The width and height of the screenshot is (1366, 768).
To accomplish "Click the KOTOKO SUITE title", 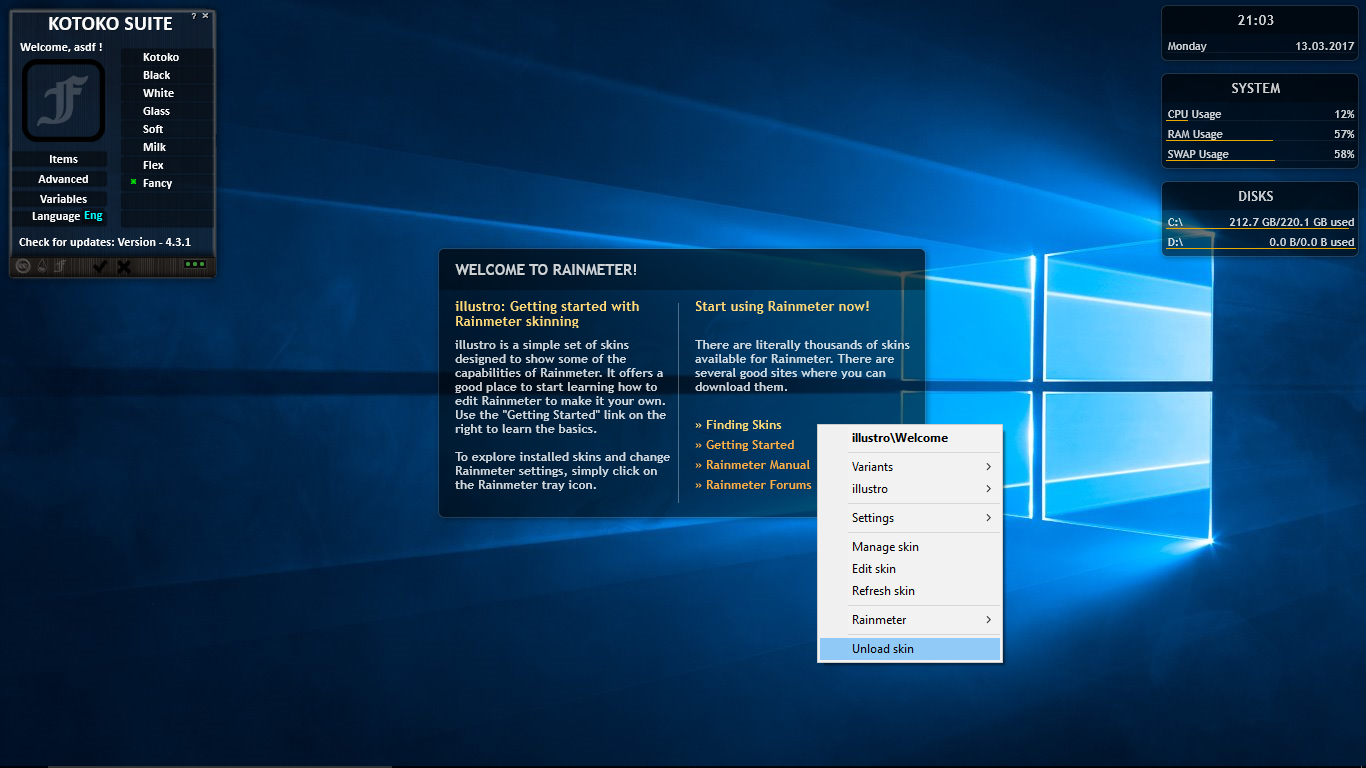I will pos(110,24).
